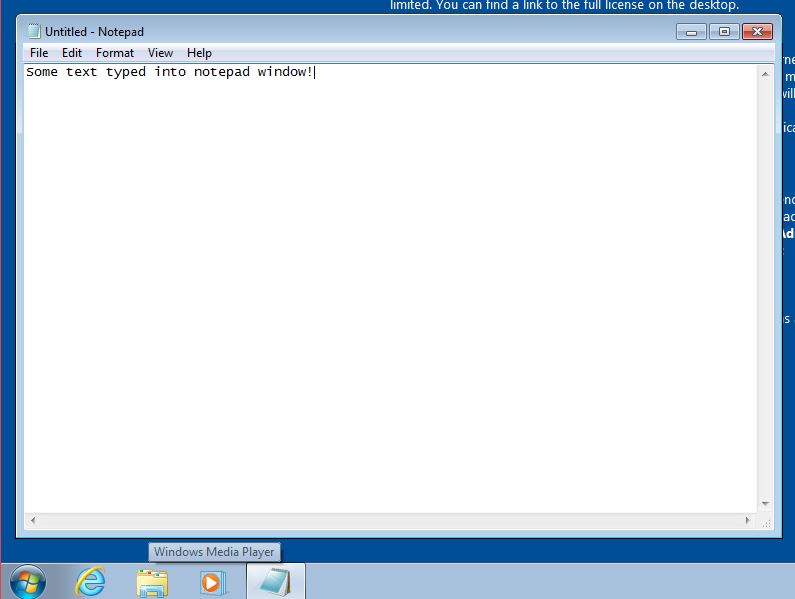This screenshot has height=599, width=795.
Task: Minimize the Notepad window
Action: pos(691,32)
